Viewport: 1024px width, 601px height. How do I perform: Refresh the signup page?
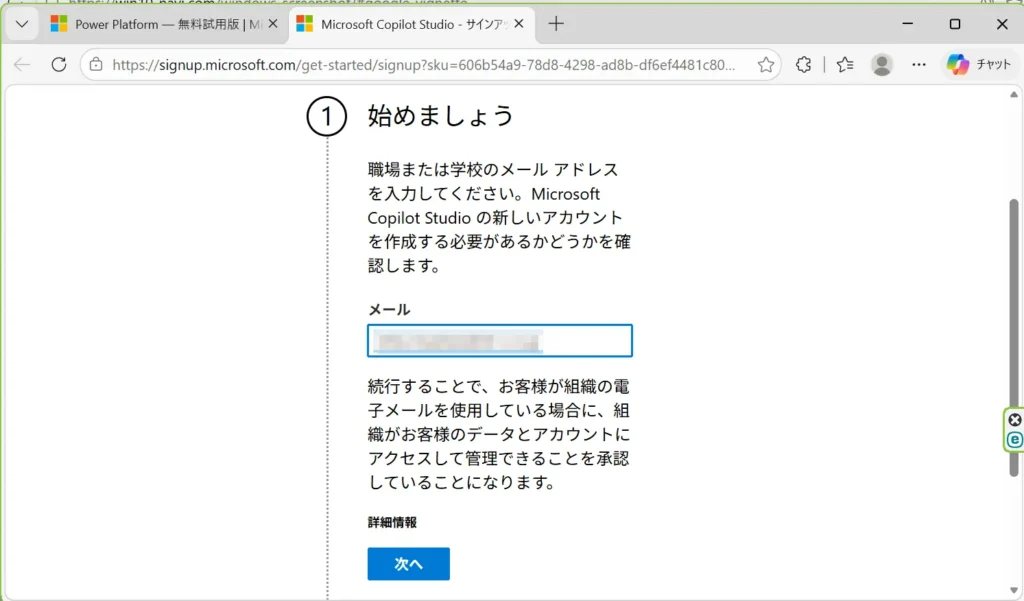click(x=59, y=65)
